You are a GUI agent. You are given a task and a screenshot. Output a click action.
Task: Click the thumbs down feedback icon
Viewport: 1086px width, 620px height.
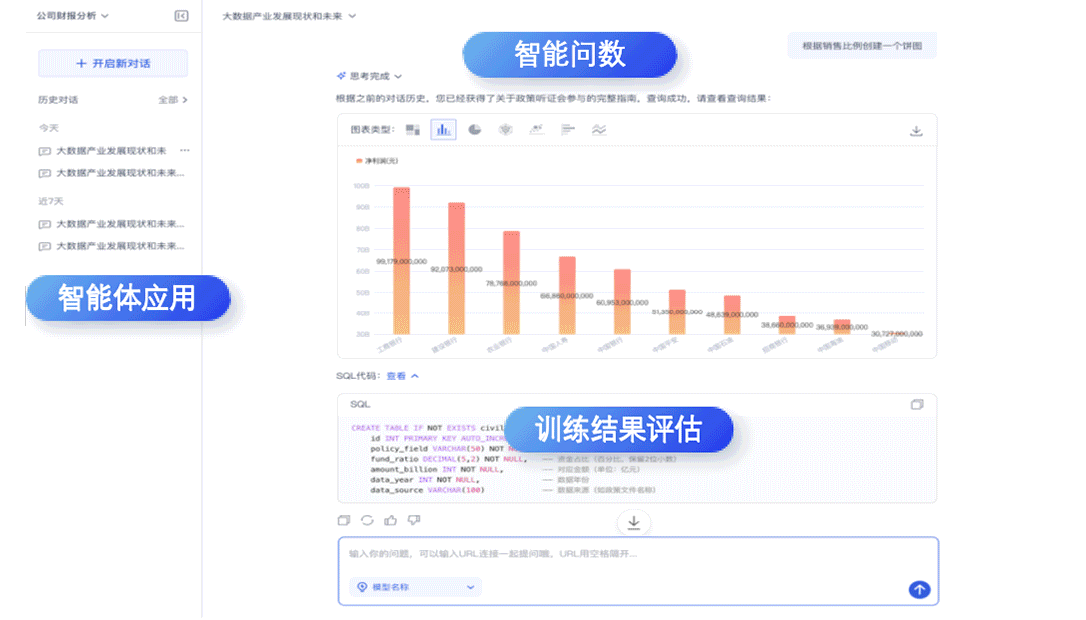[414, 520]
